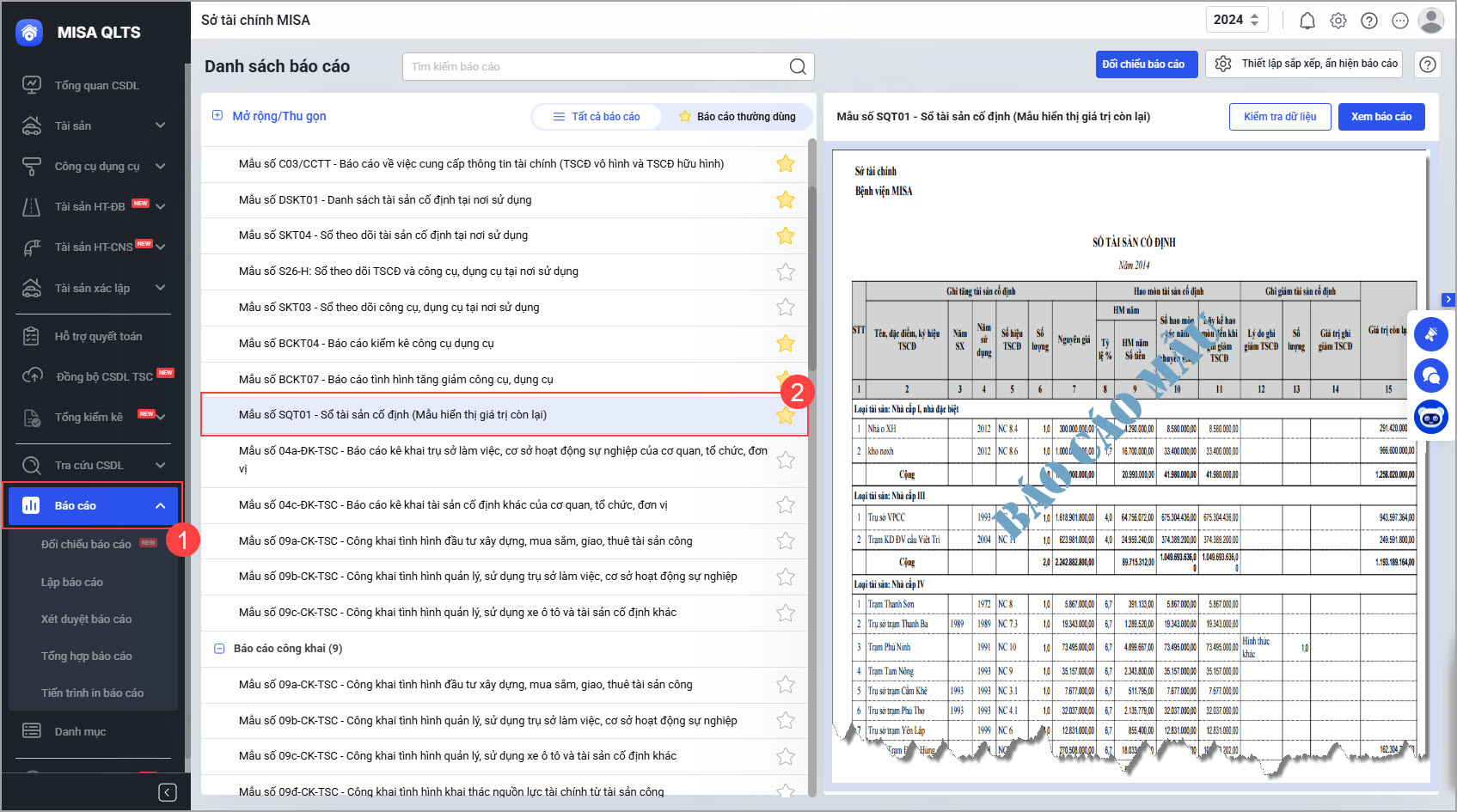Click the user avatar icon
This screenshot has height=812, width=1457.
pyautogui.click(x=1431, y=21)
